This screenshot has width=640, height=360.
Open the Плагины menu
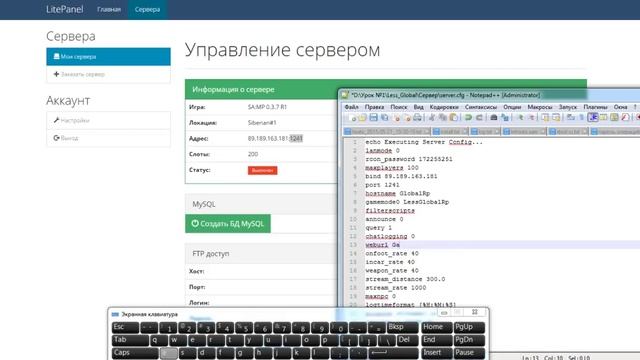[596, 107]
